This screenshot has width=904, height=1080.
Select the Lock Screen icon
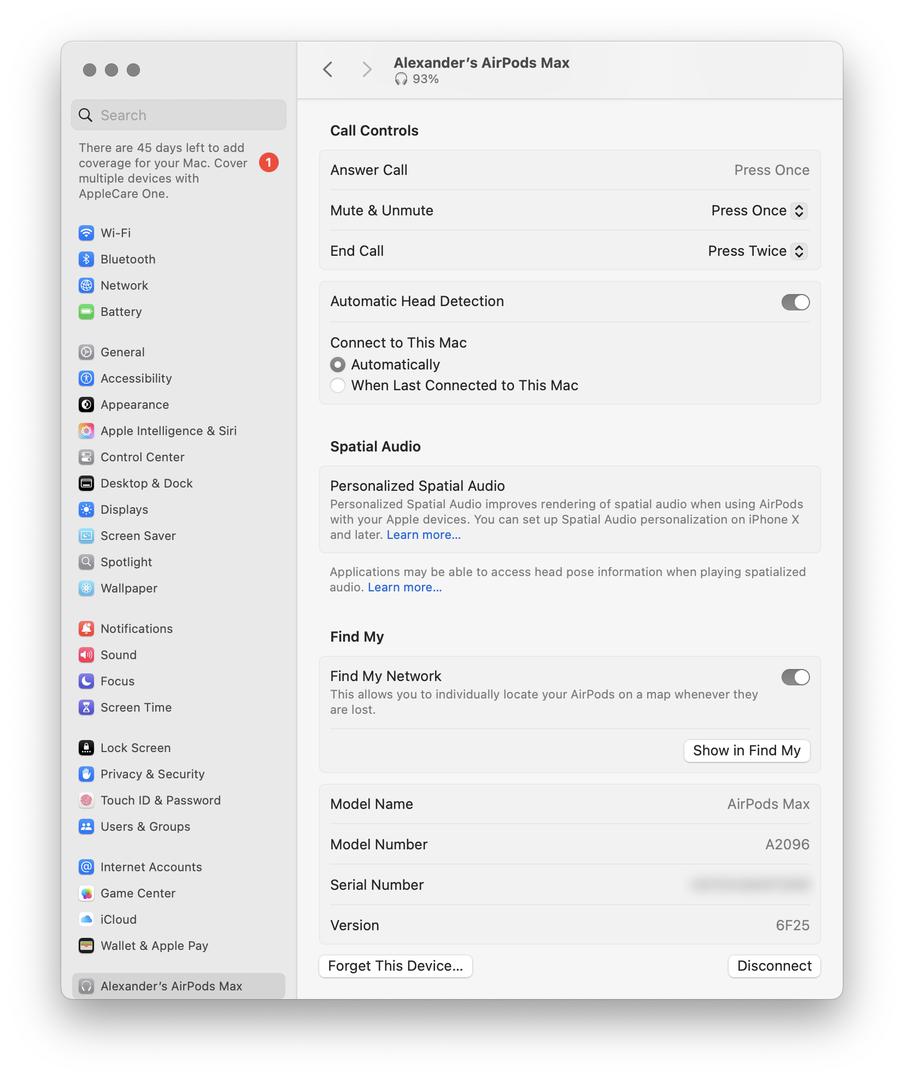click(86, 747)
